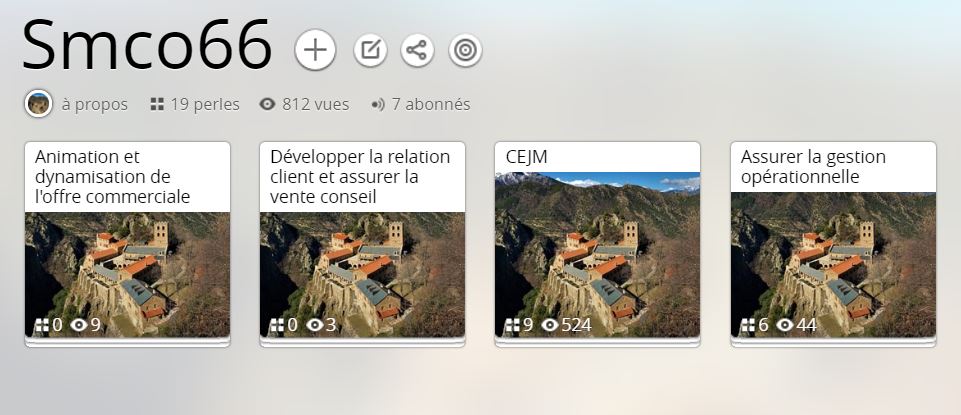Click the subscribers icon beside 7 abonnés
The width and height of the screenshot is (961, 415).
(378, 104)
